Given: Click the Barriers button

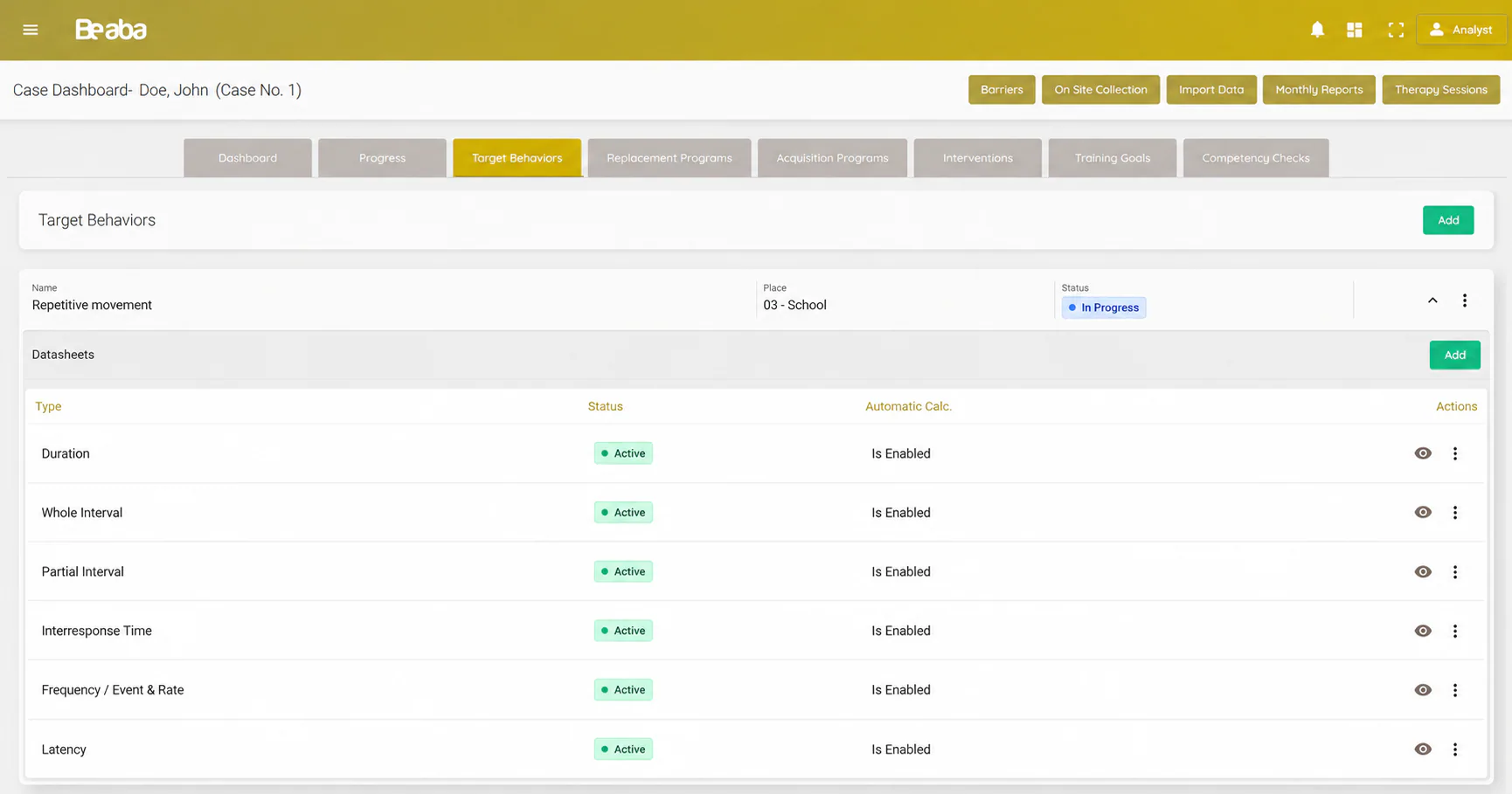Looking at the screenshot, I should point(1002,90).
